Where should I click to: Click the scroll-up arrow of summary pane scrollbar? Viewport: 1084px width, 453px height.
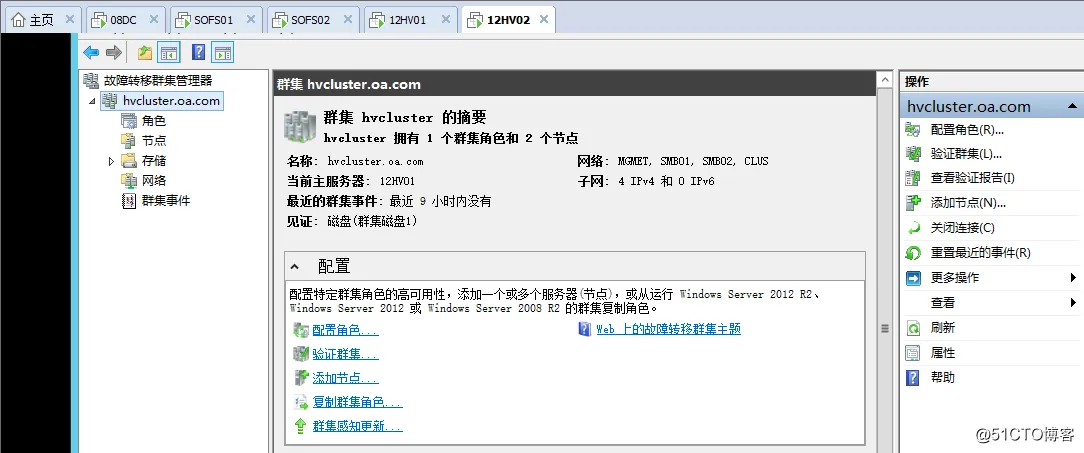[x=884, y=80]
